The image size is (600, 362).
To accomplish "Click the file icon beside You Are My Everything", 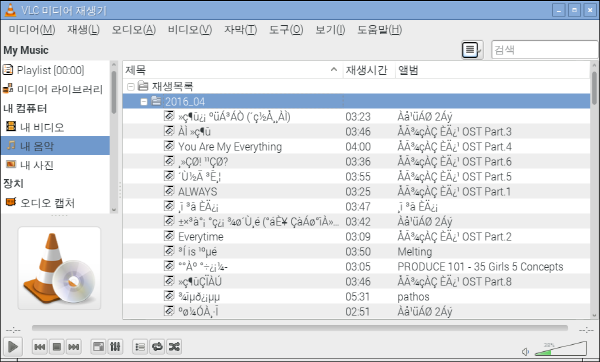I will pyautogui.click(x=169, y=146).
